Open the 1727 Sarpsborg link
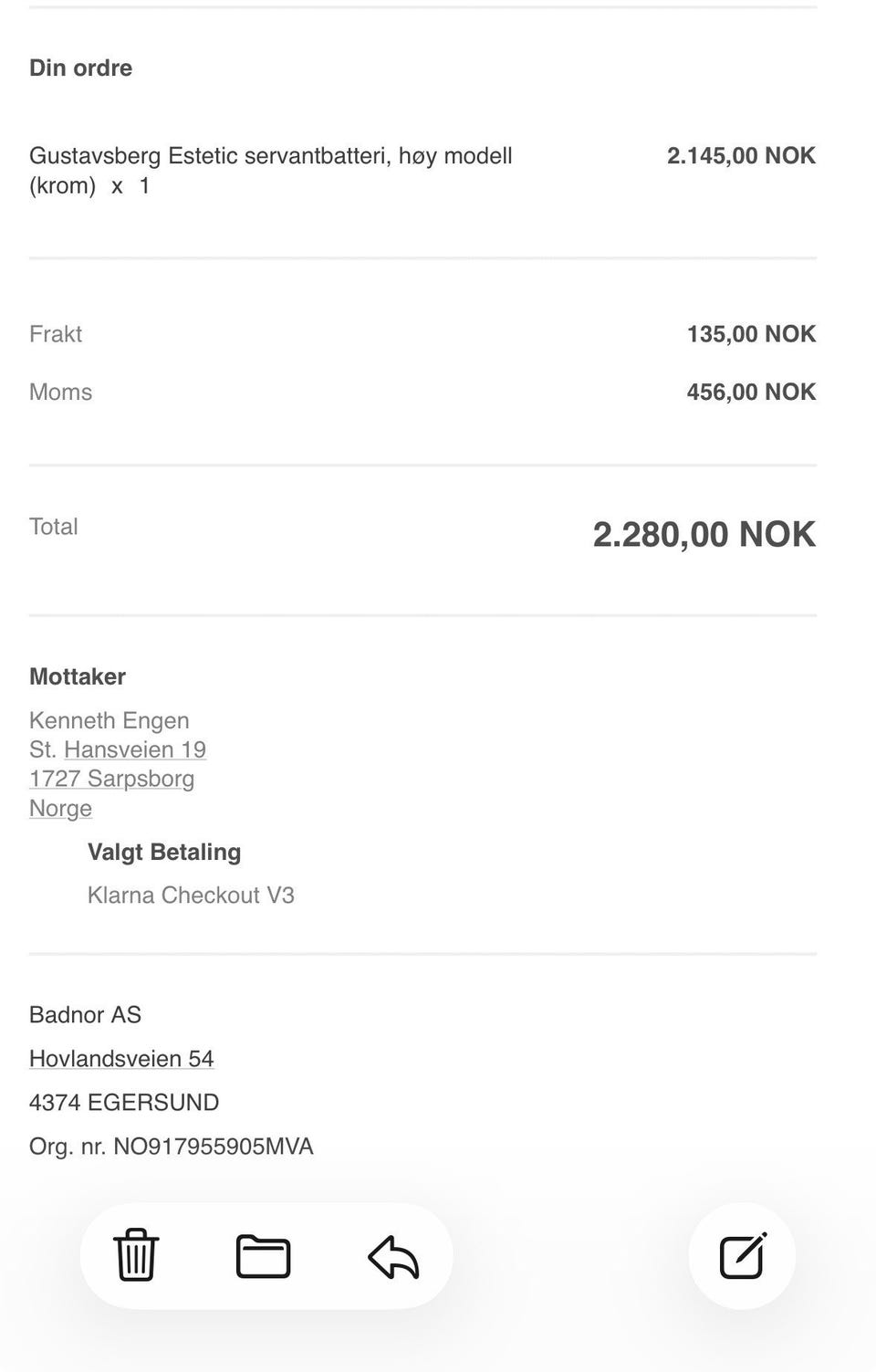Image resolution: width=876 pixels, height=1372 pixels. coord(111,779)
